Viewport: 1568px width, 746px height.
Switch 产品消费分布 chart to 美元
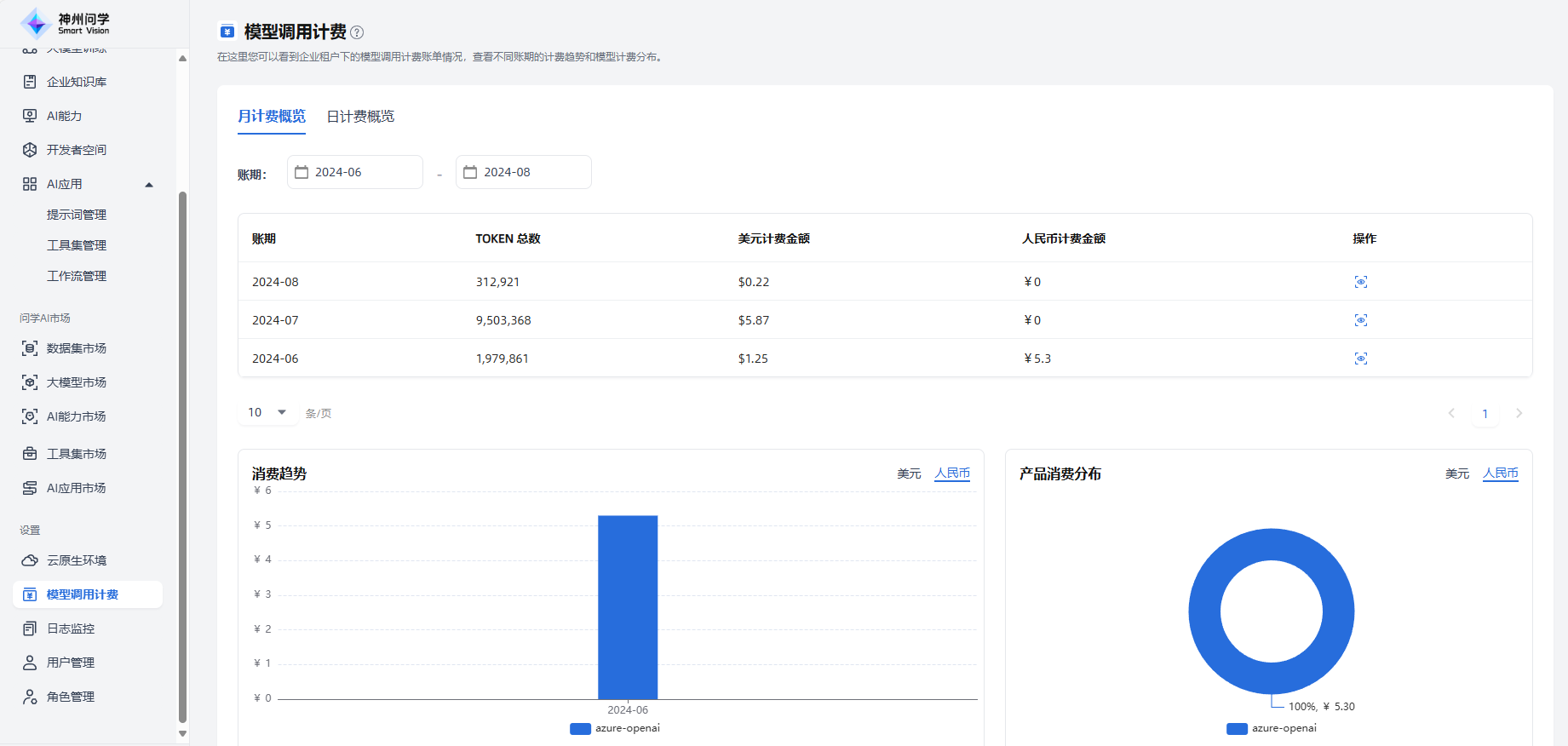pos(1457,473)
